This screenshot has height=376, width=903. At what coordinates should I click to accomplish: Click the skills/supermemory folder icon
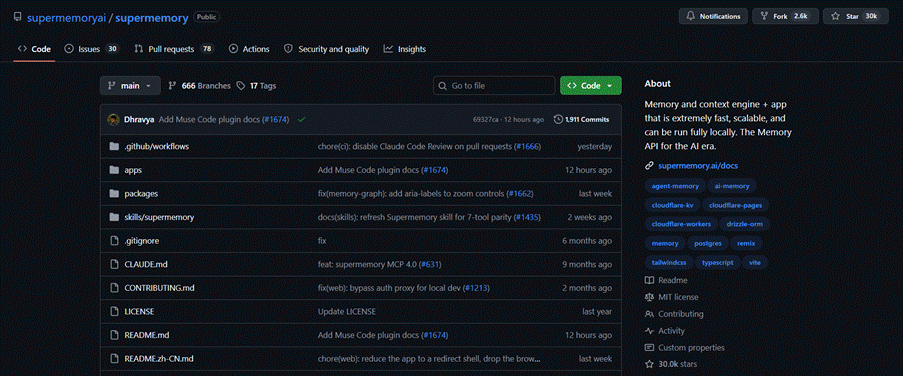[113, 218]
